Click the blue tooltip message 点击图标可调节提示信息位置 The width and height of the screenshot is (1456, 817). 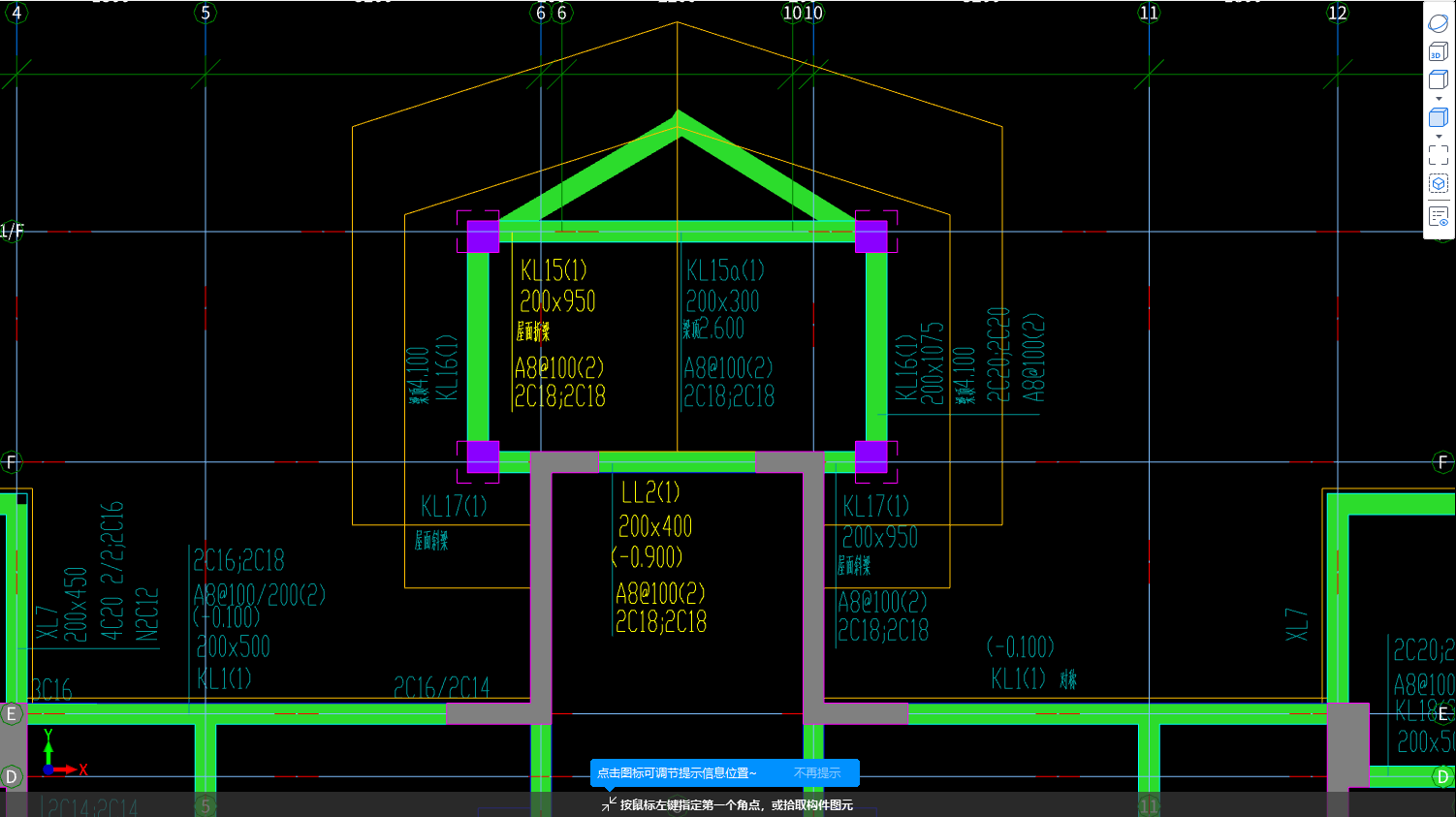click(677, 773)
